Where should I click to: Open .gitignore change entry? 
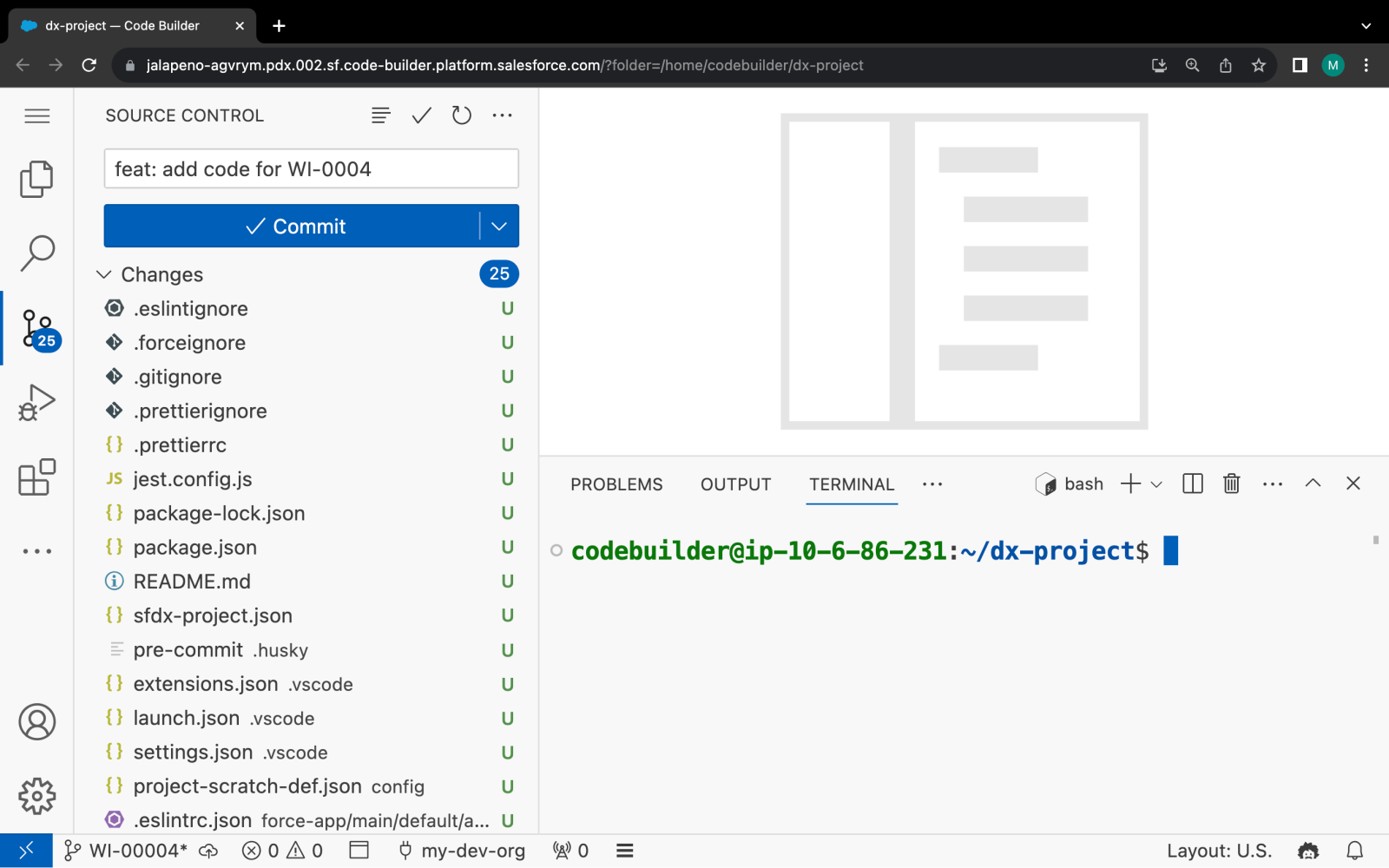306,377
